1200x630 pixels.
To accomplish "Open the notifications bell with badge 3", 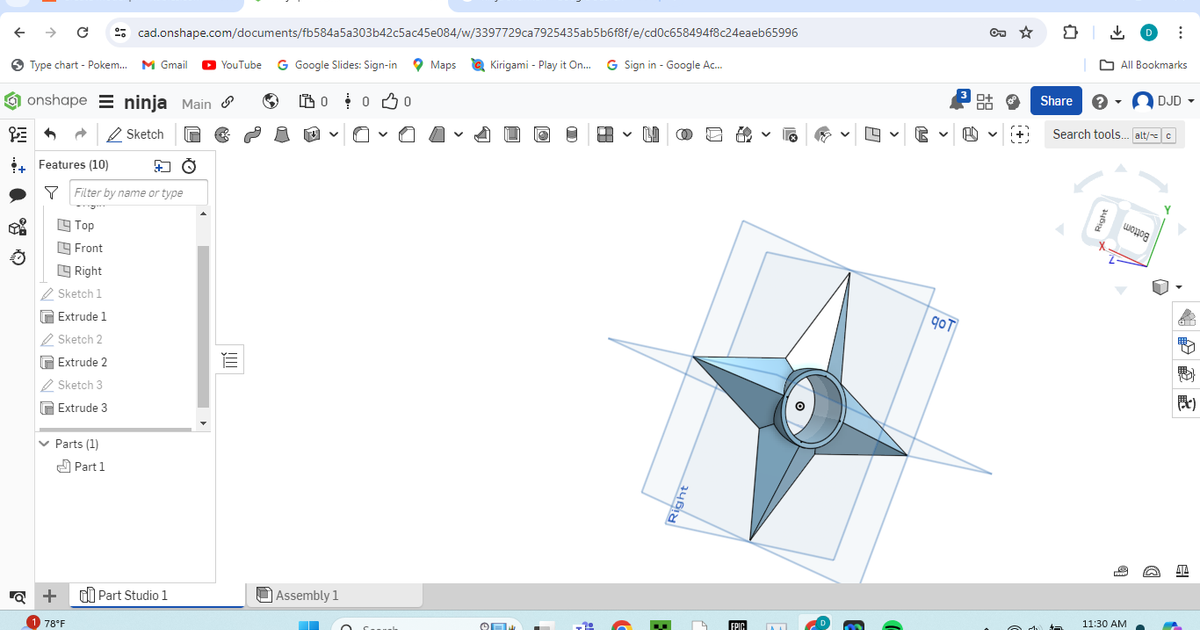I will click(958, 100).
